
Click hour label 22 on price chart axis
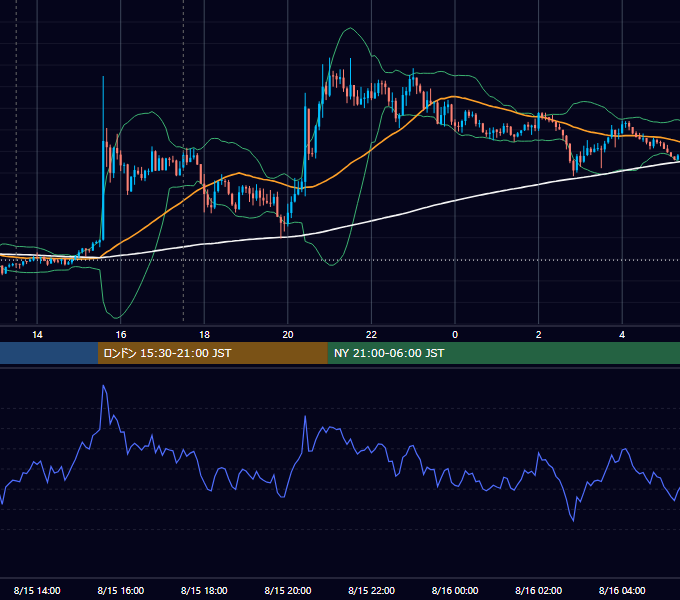coord(371,334)
